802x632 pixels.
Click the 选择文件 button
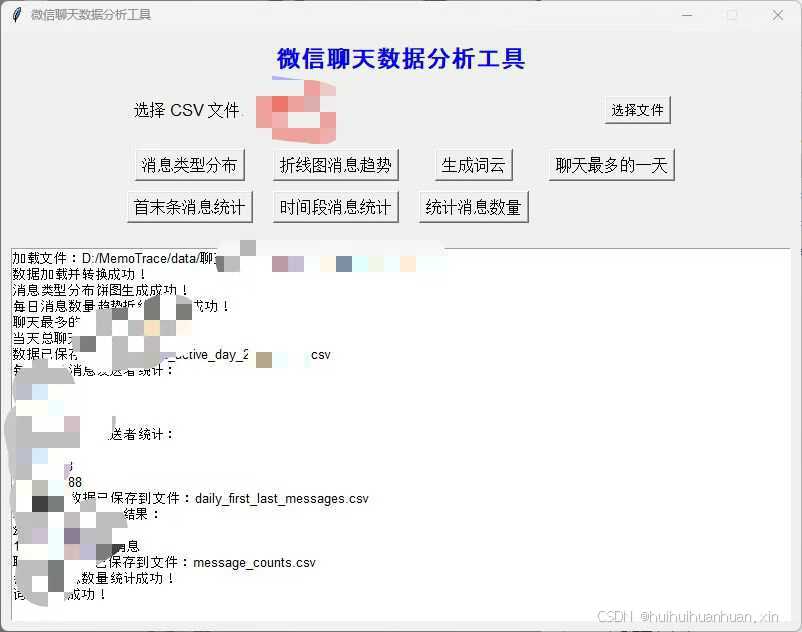637,110
